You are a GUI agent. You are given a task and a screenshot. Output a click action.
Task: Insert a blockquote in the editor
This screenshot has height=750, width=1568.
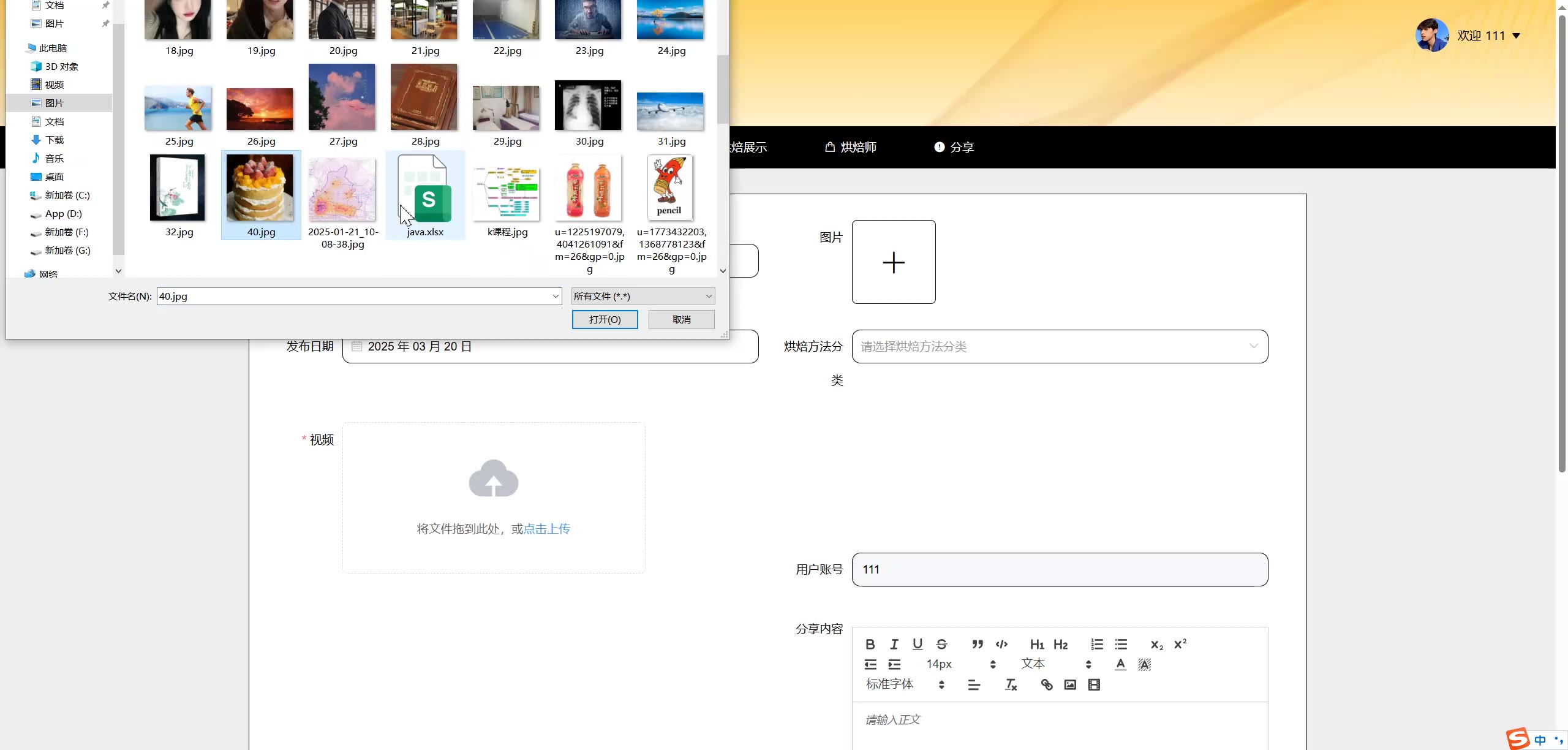pos(978,644)
